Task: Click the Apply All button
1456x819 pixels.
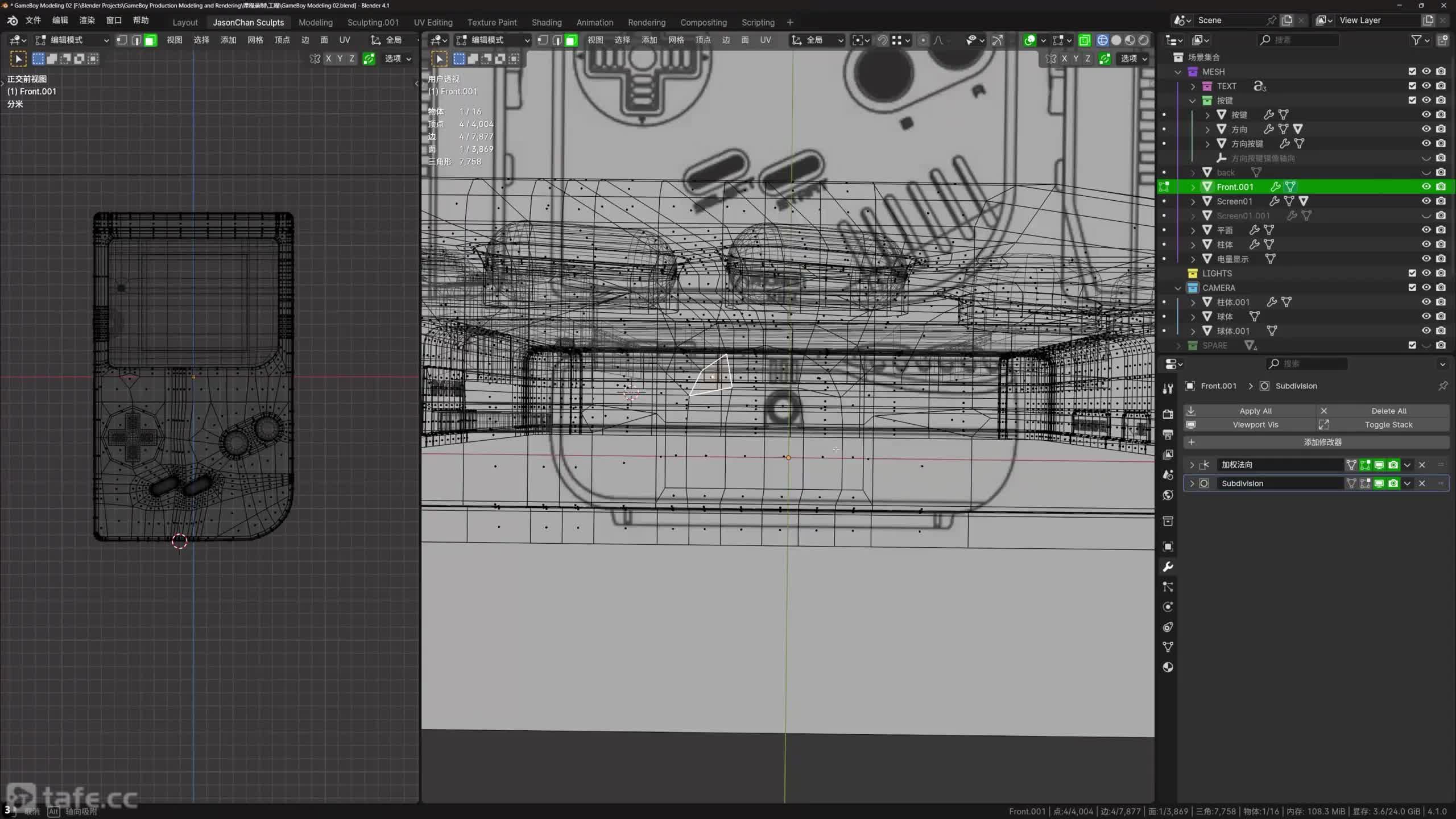Action: click(1250, 411)
